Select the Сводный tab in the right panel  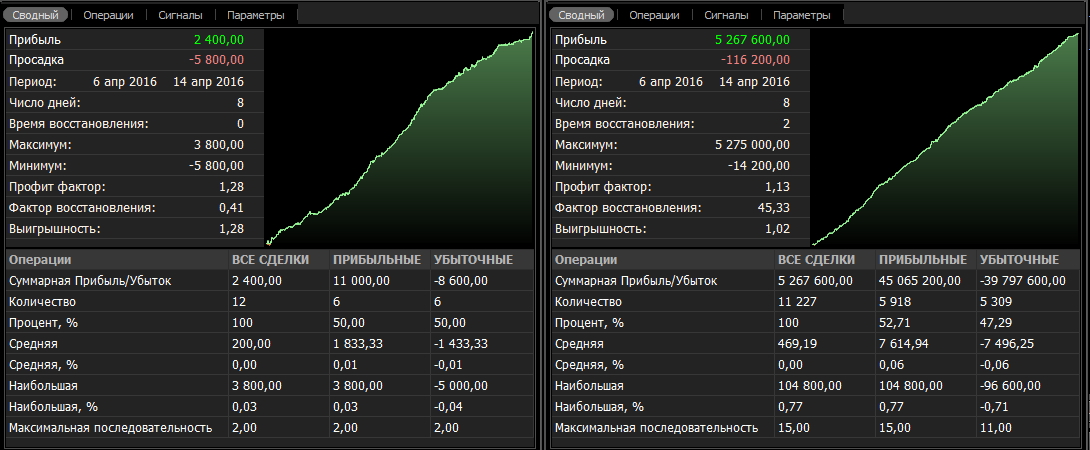click(582, 15)
